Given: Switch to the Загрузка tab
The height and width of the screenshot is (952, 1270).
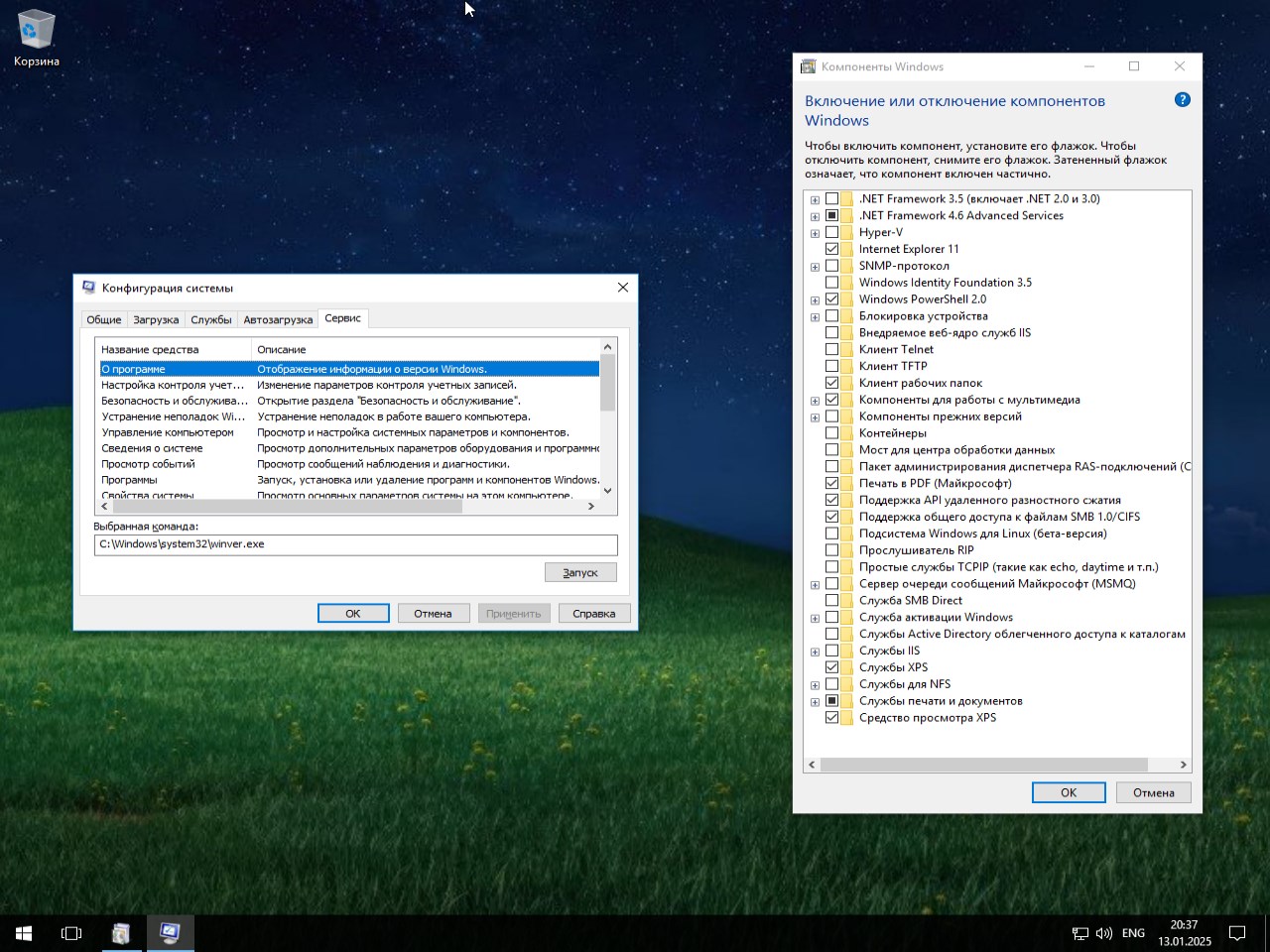Looking at the screenshot, I should pos(156,319).
